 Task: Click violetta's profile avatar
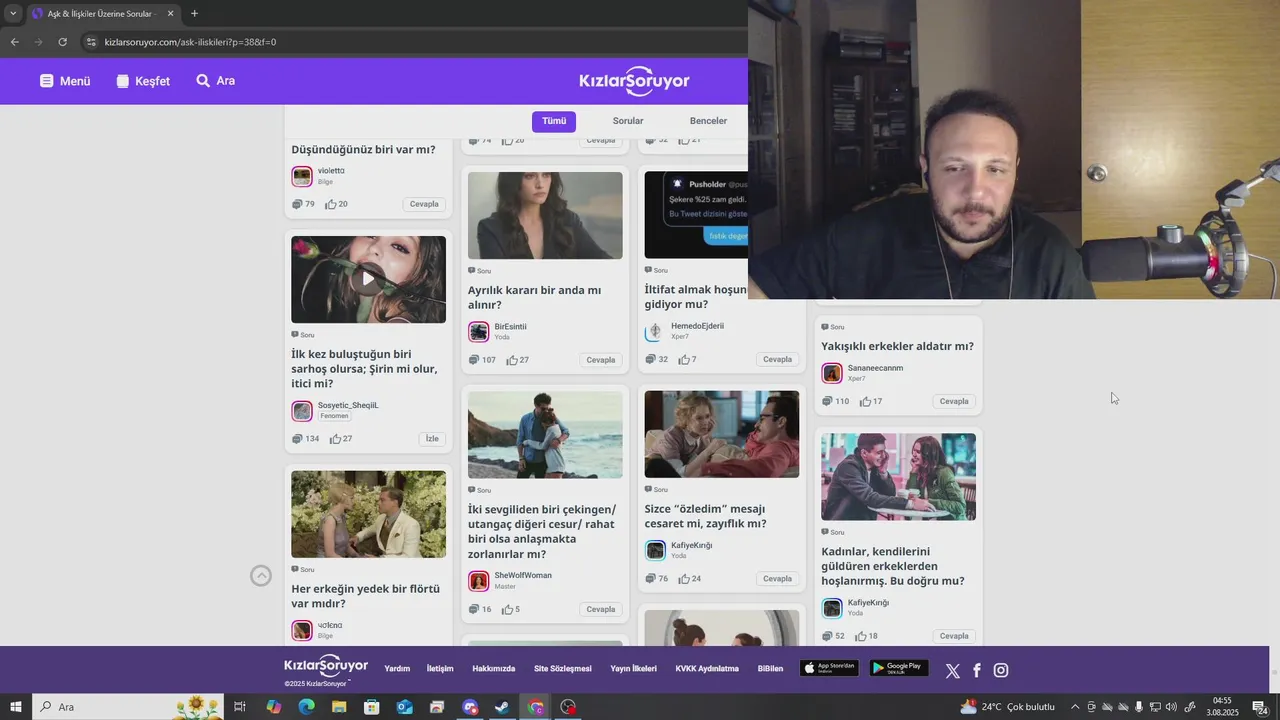click(x=302, y=177)
